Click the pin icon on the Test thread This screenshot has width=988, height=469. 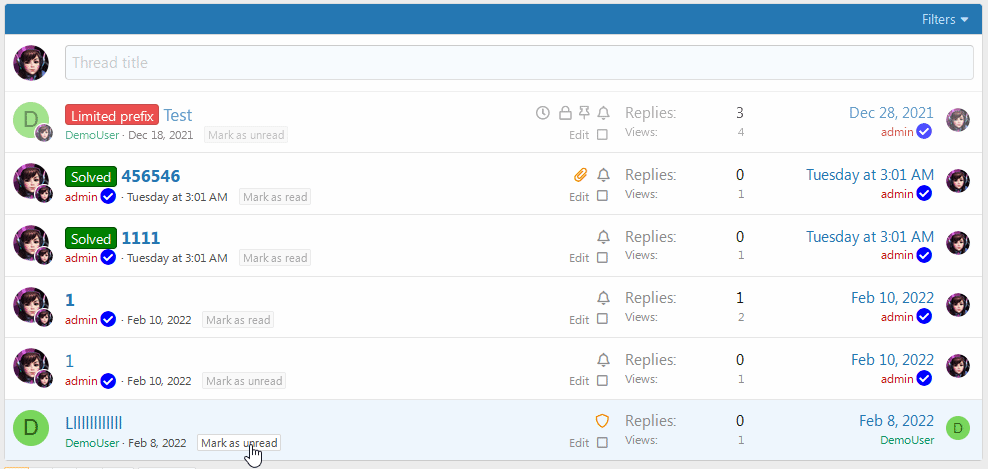point(584,114)
